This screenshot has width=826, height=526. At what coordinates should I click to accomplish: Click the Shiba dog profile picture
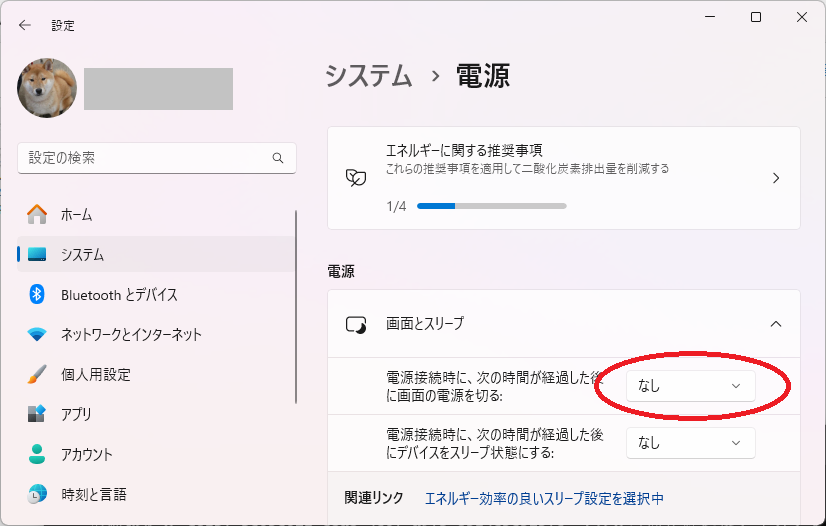(x=47, y=88)
